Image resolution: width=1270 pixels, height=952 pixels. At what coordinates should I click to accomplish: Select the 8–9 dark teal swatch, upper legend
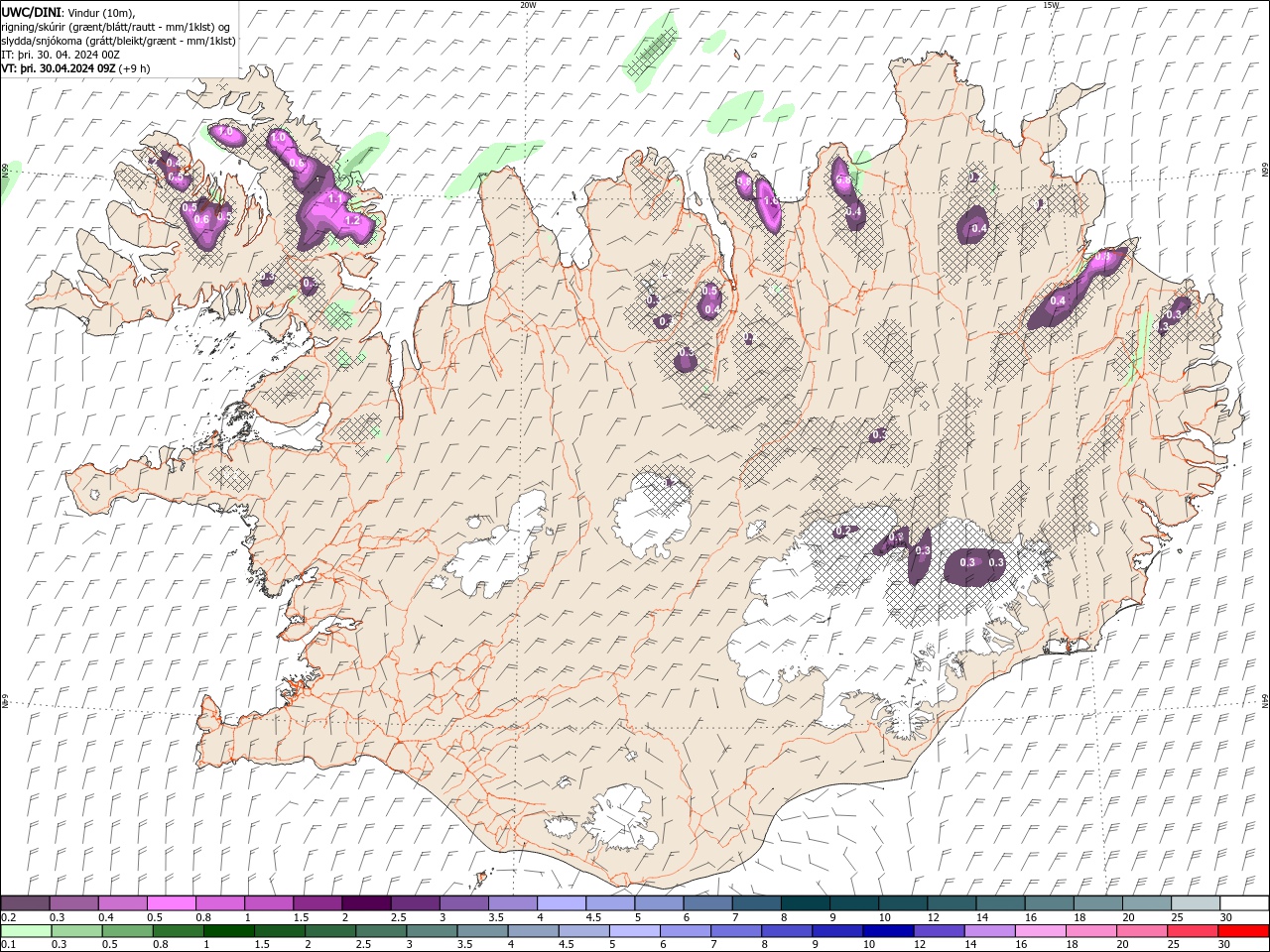pos(805,903)
